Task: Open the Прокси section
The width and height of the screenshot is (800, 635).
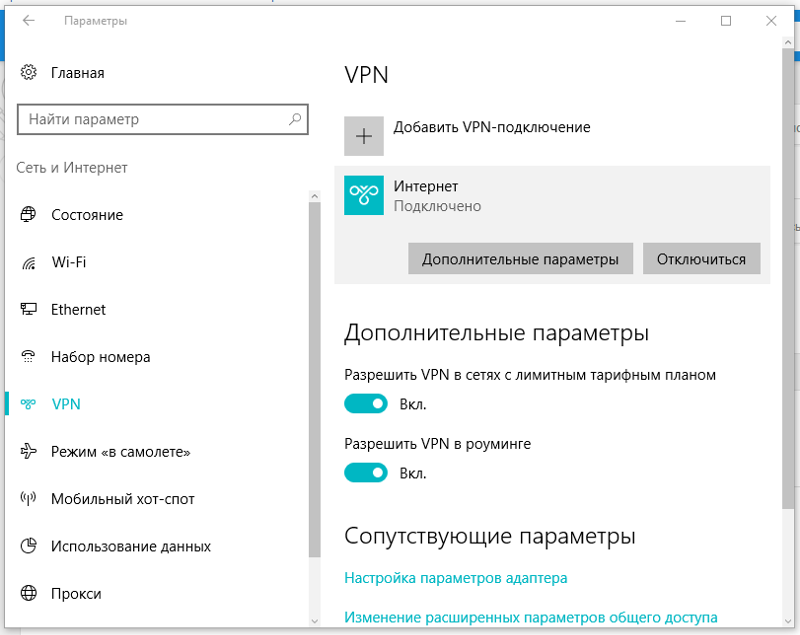Action: tap(76, 594)
